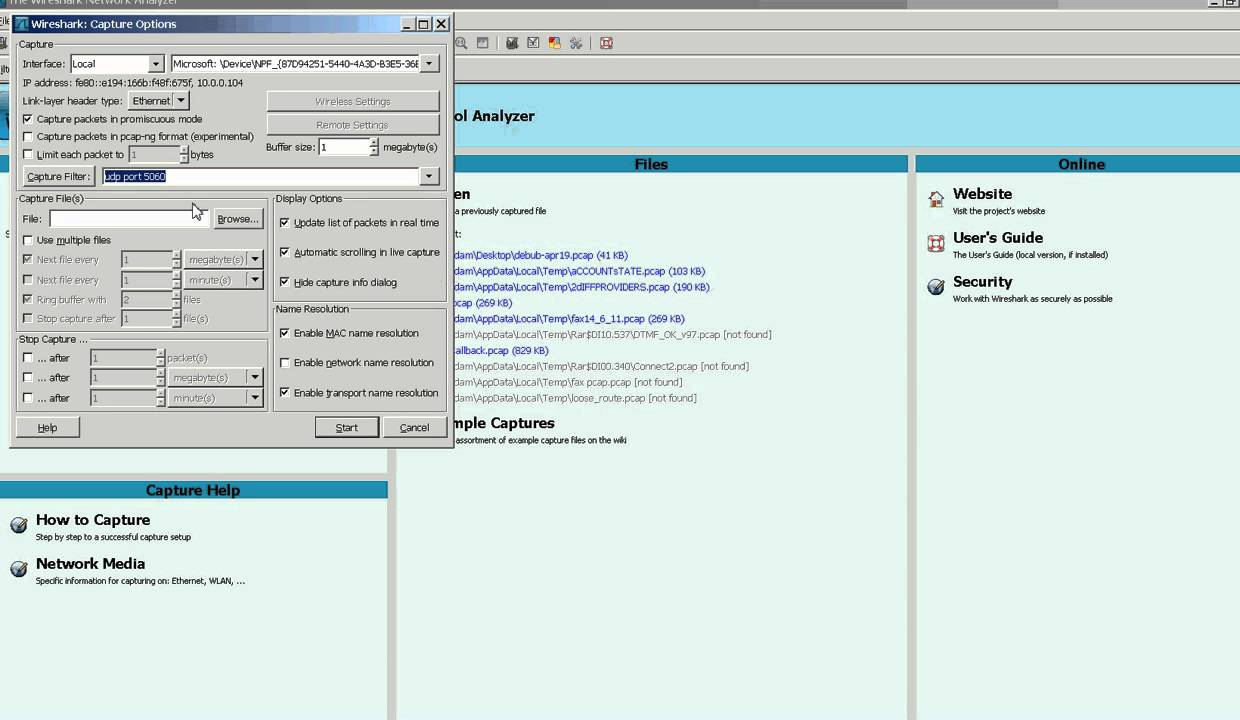Image resolution: width=1240 pixels, height=720 pixels.
Task: Enable network name resolution checkbox
Action: point(285,363)
